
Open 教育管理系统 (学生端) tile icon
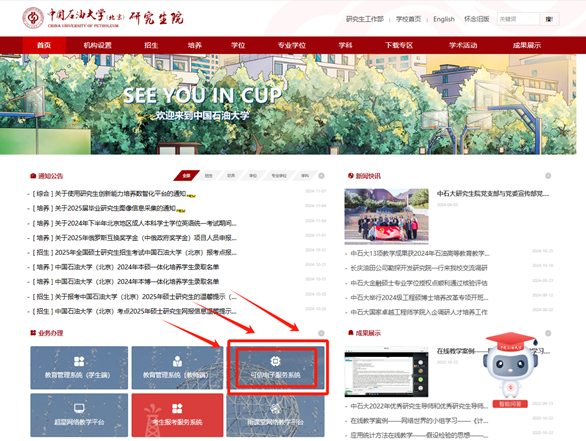pyautogui.click(x=79, y=361)
